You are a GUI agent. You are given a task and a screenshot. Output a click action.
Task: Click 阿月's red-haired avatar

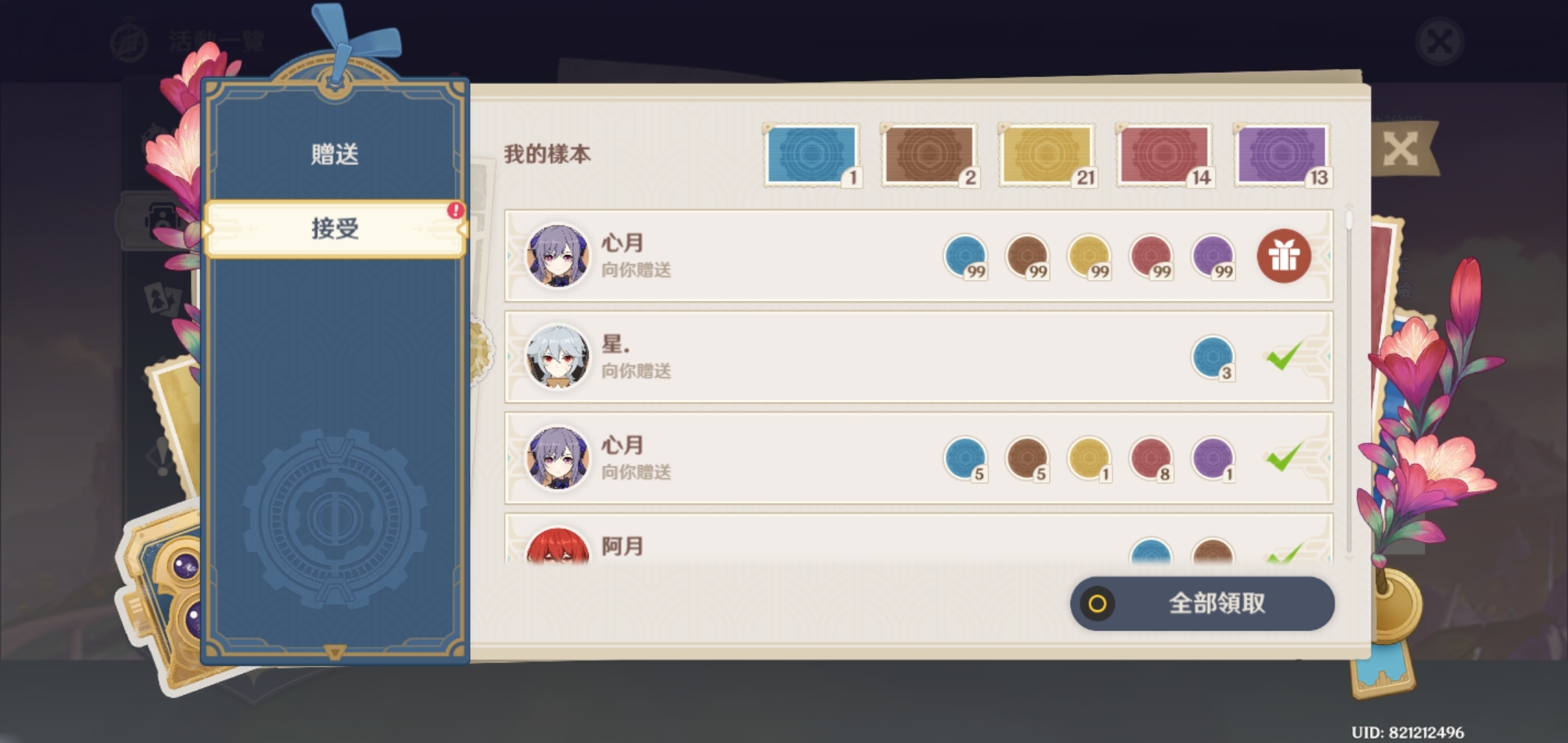pyautogui.click(x=557, y=547)
